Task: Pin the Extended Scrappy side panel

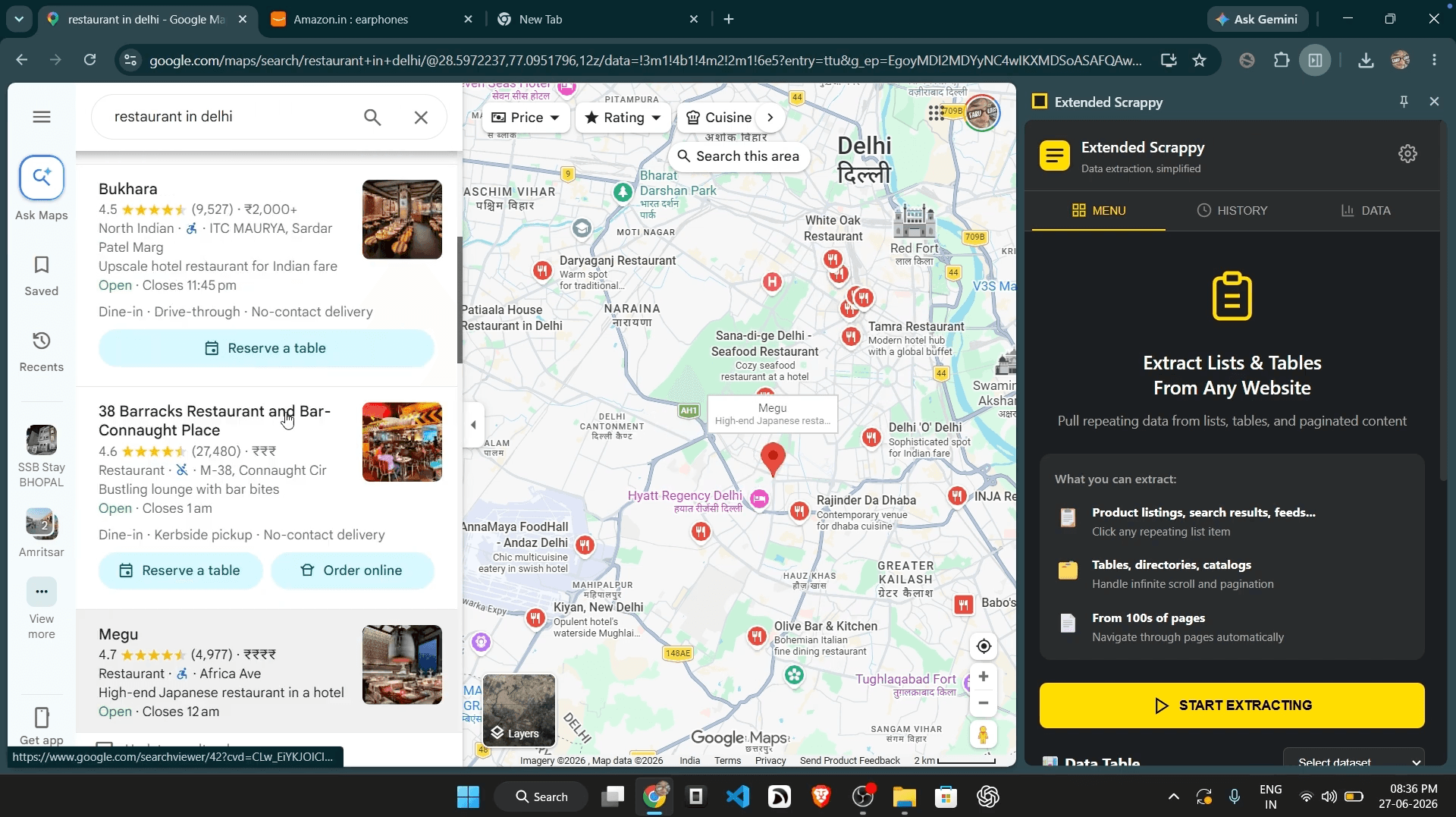Action: point(1404,102)
